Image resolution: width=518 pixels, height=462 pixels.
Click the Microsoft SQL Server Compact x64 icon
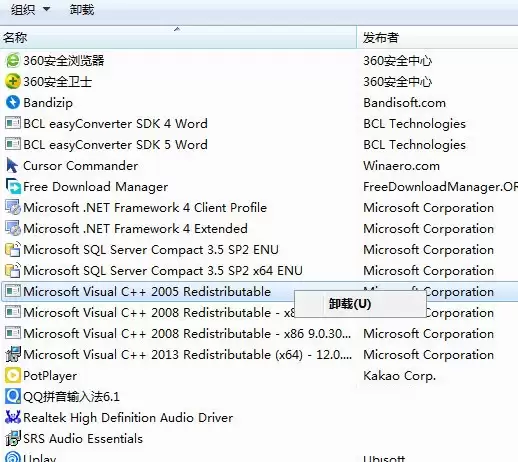point(13,270)
